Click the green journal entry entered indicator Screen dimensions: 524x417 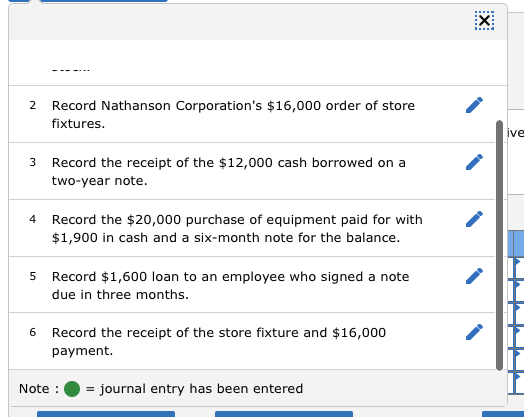(72, 389)
